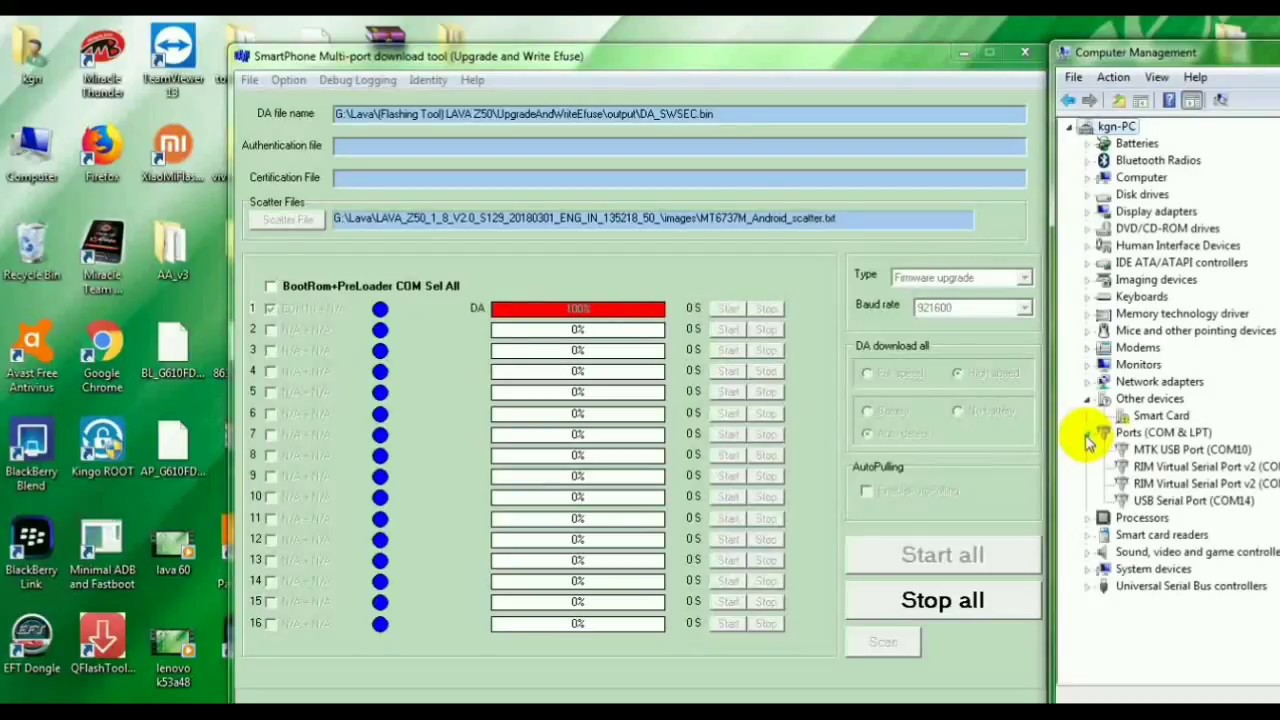Viewport: 1280px width, 720px height.
Task: Open Option menu in download tool
Action: coord(288,80)
